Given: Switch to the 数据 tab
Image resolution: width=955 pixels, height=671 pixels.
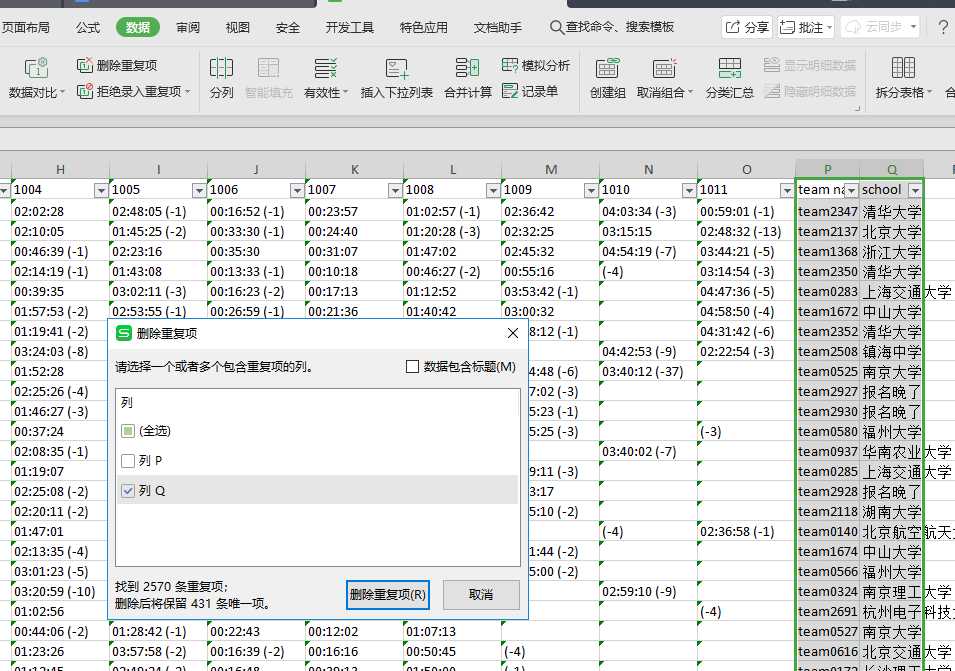Looking at the screenshot, I should [x=138, y=27].
